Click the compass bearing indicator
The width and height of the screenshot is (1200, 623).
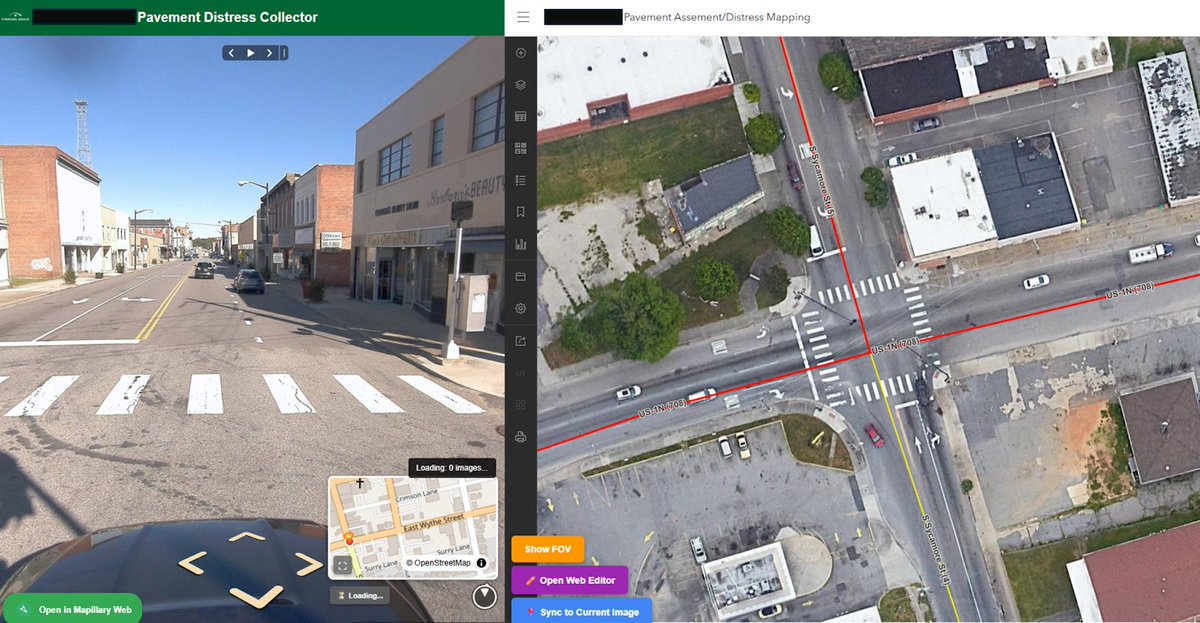pyautogui.click(x=484, y=597)
